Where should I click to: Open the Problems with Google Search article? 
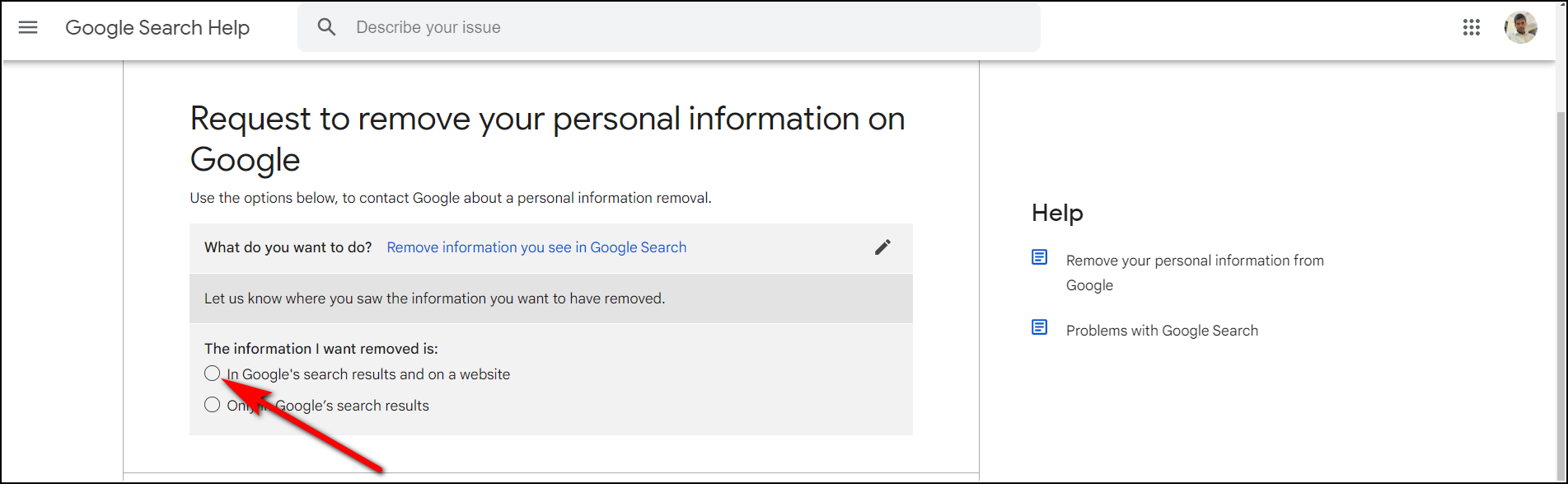[x=1162, y=331]
